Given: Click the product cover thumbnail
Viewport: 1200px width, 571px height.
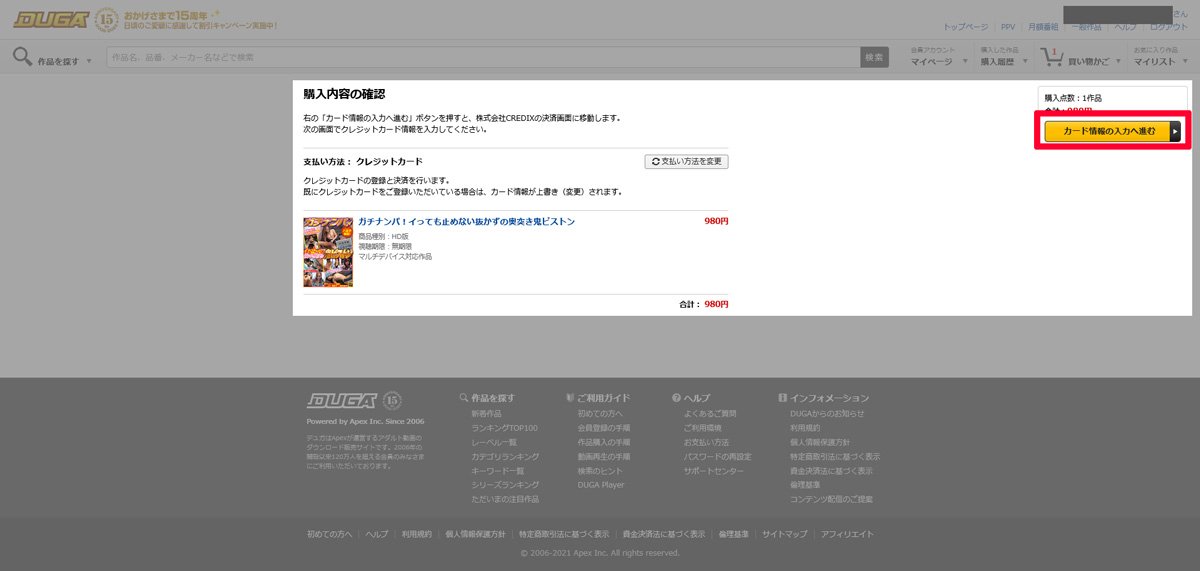Looking at the screenshot, I should coord(328,252).
